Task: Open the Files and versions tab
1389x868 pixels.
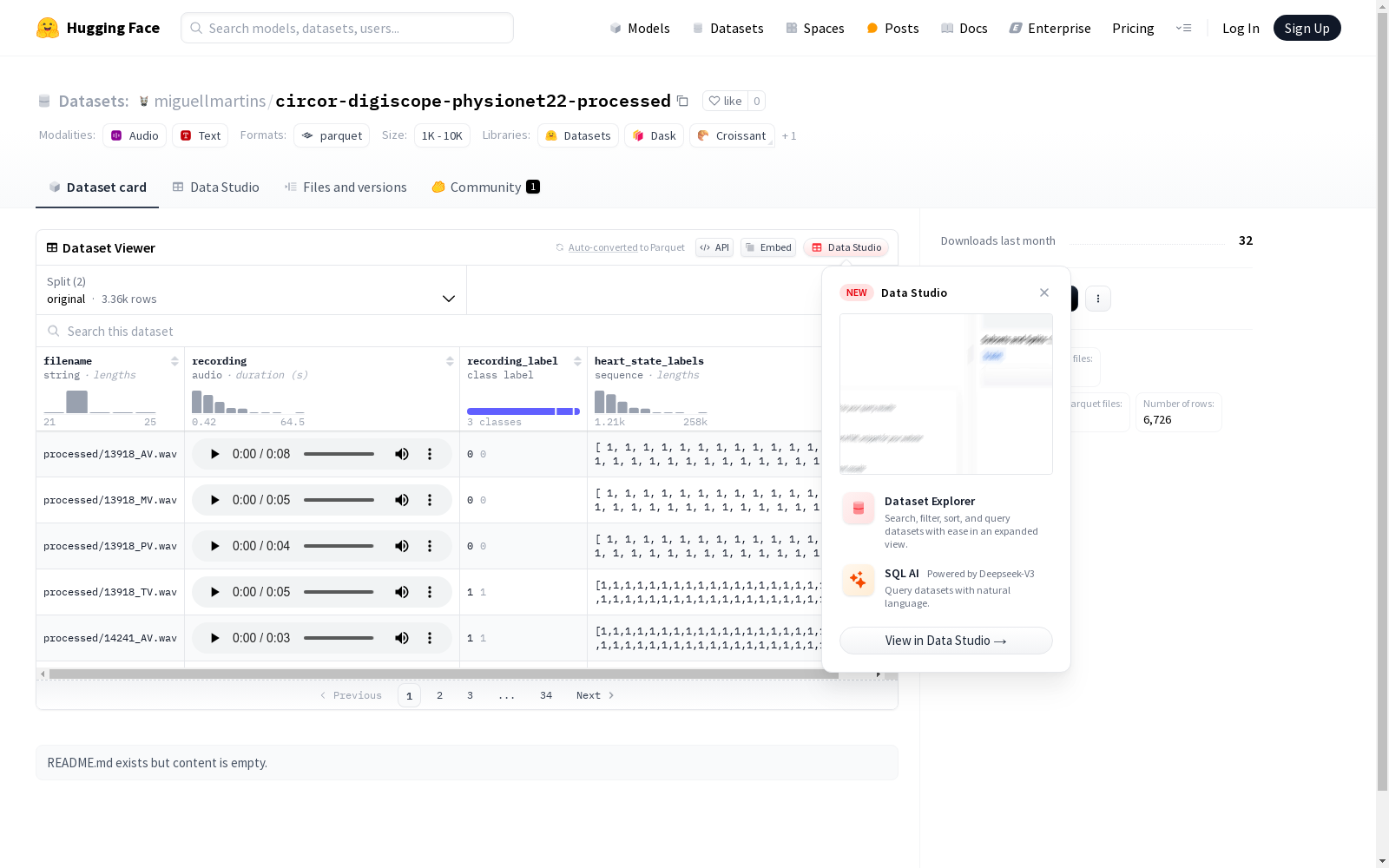Action: pos(346,187)
